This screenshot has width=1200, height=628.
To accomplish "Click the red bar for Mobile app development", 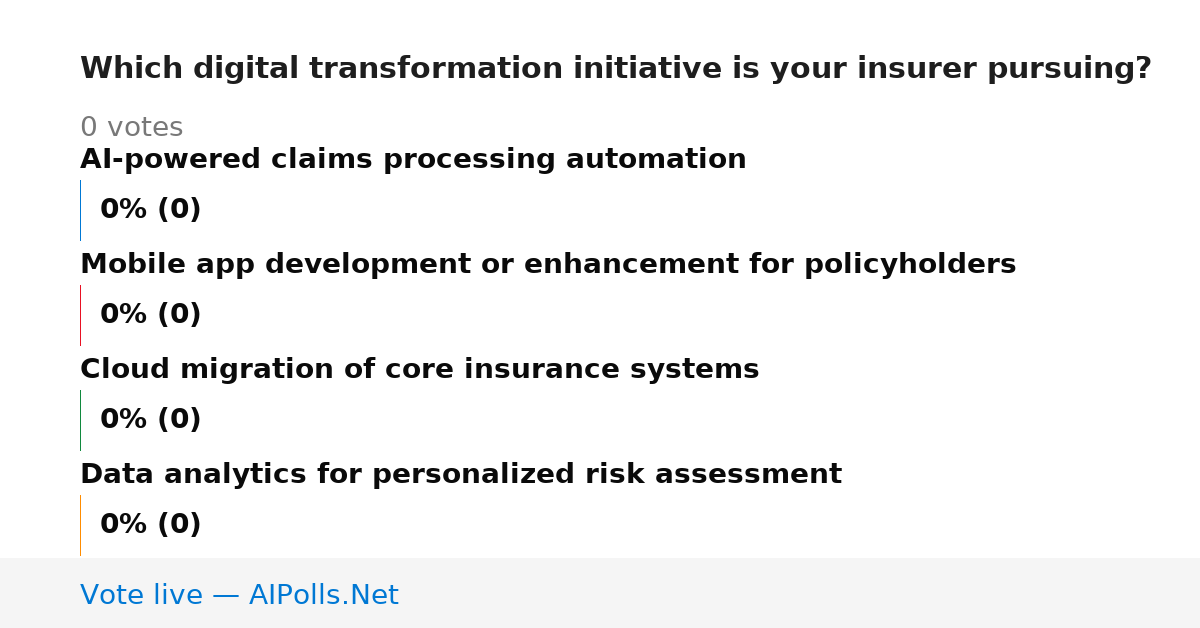I will (x=80, y=315).
